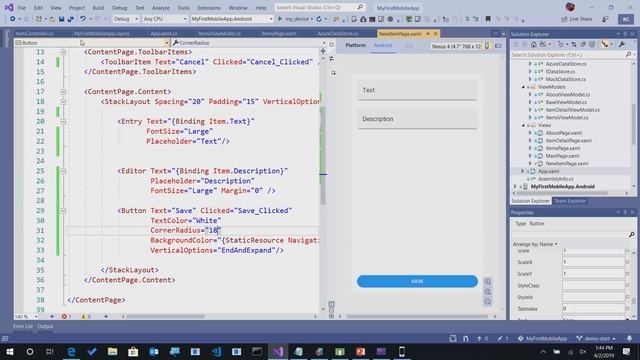This screenshot has width=640, height=360.
Task: Click the Save file icon in toolbar
Action: [x=61, y=19]
